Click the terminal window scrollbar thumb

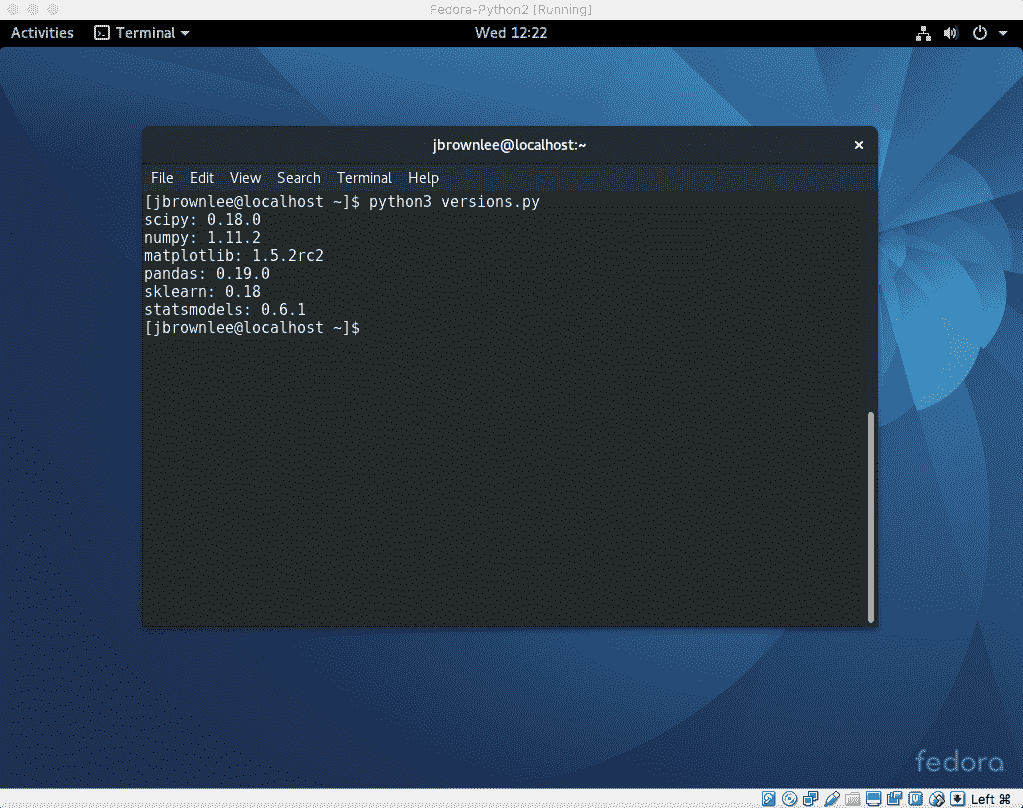[x=870, y=517]
